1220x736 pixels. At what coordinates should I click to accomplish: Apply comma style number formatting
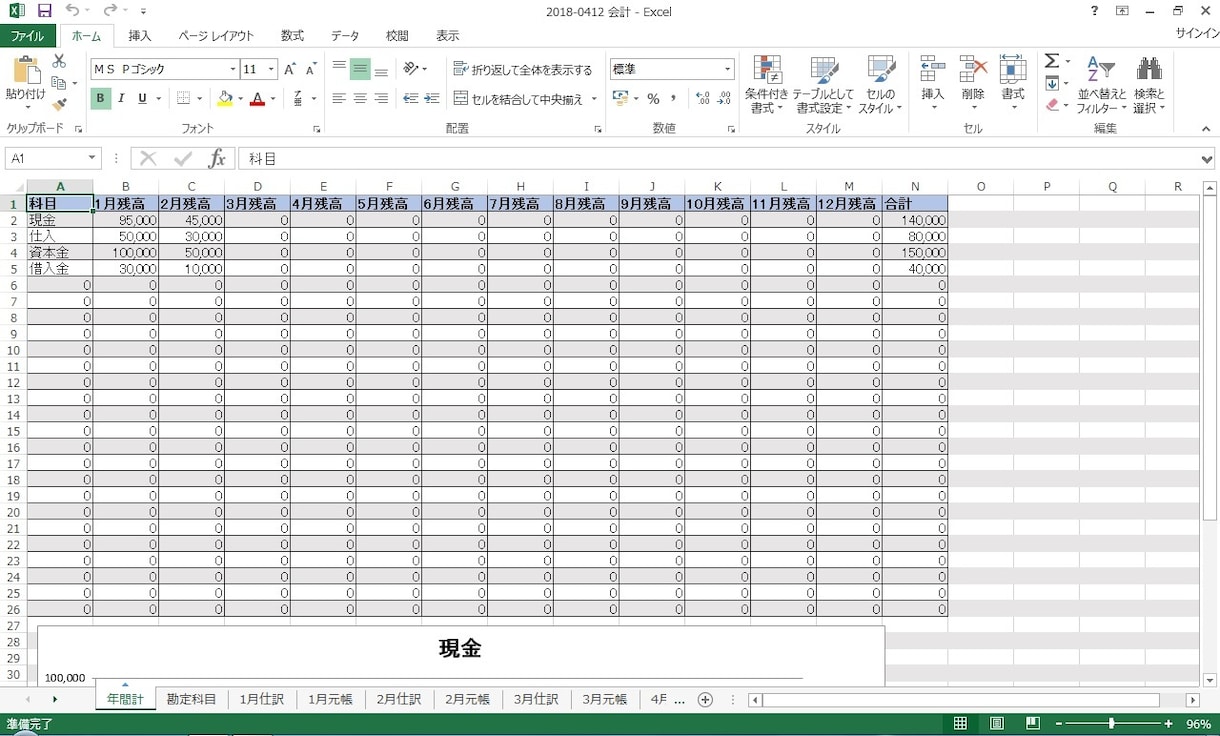tap(673, 98)
